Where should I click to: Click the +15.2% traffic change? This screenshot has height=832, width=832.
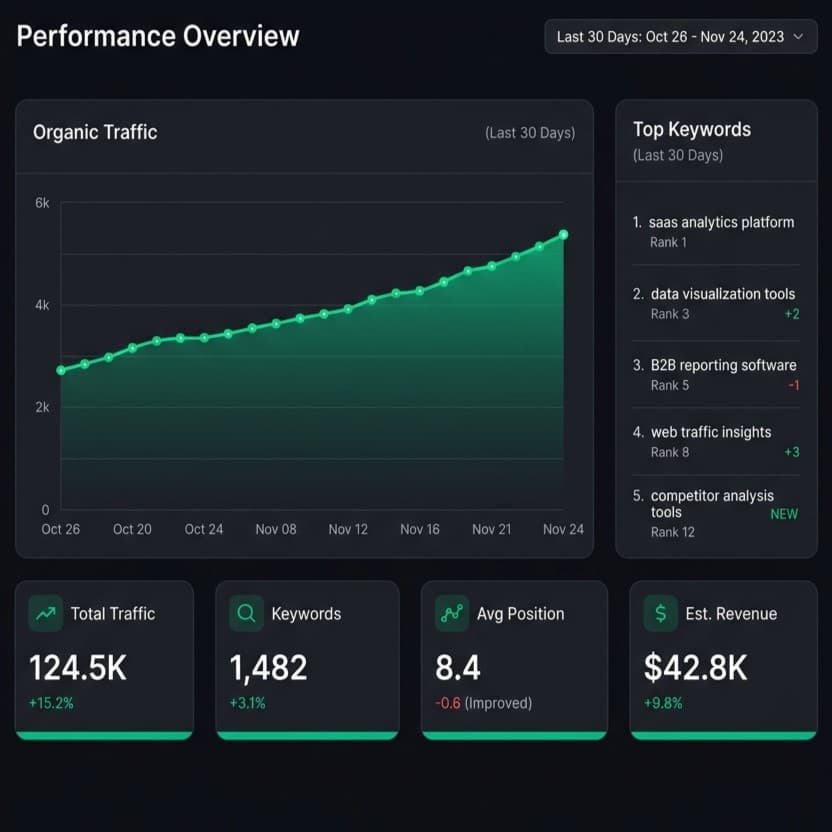[51, 703]
